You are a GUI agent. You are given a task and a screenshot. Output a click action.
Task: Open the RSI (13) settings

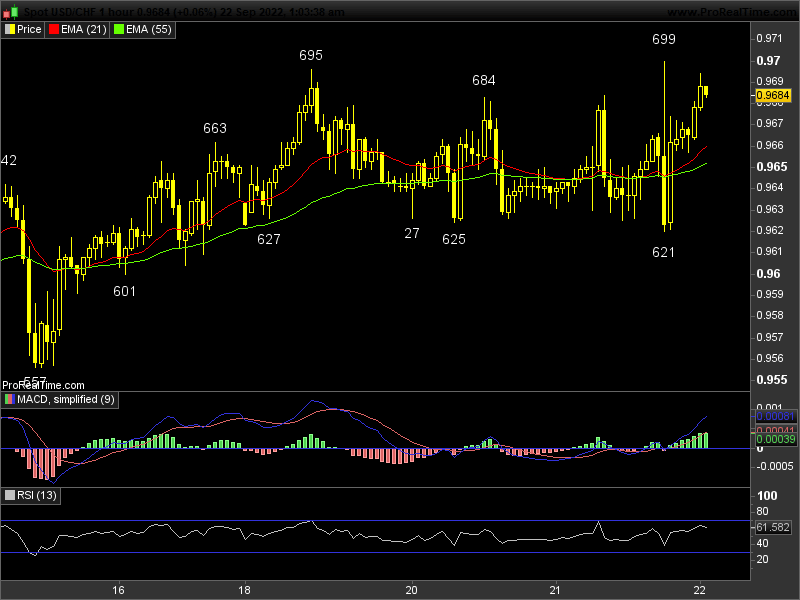38,494
